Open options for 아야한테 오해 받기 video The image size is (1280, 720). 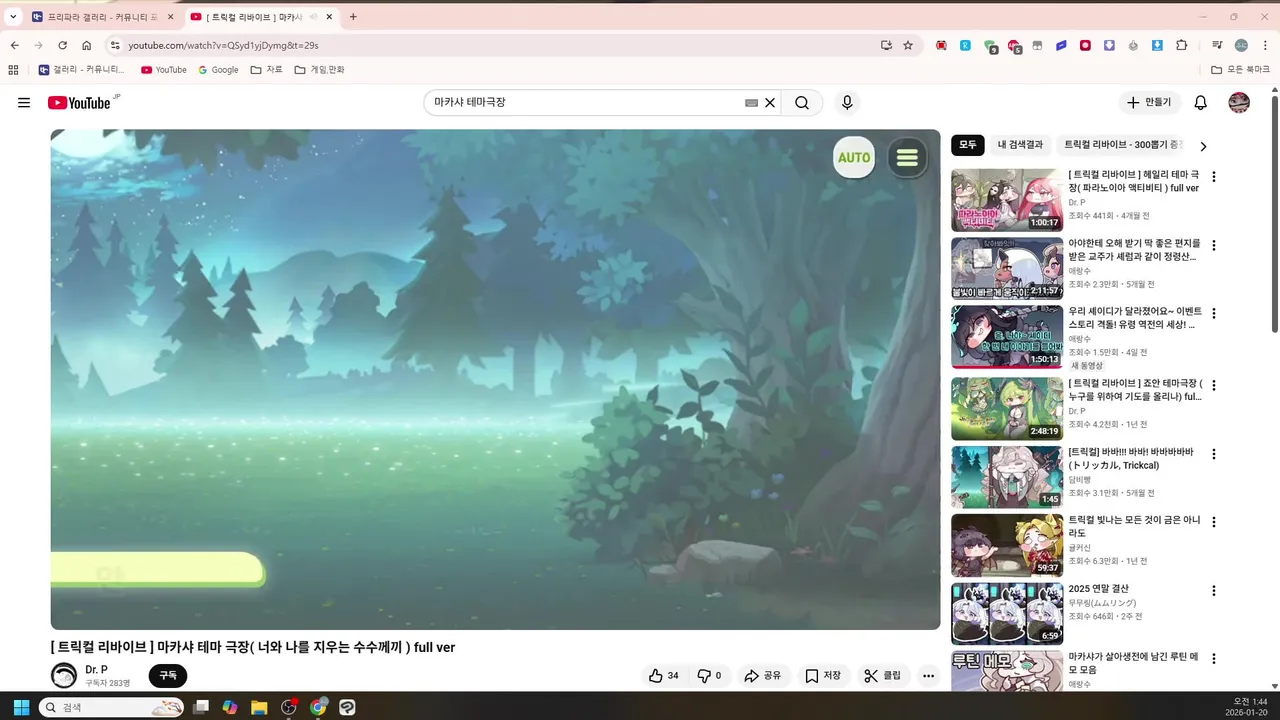pyautogui.click(x=1214, y=245)
